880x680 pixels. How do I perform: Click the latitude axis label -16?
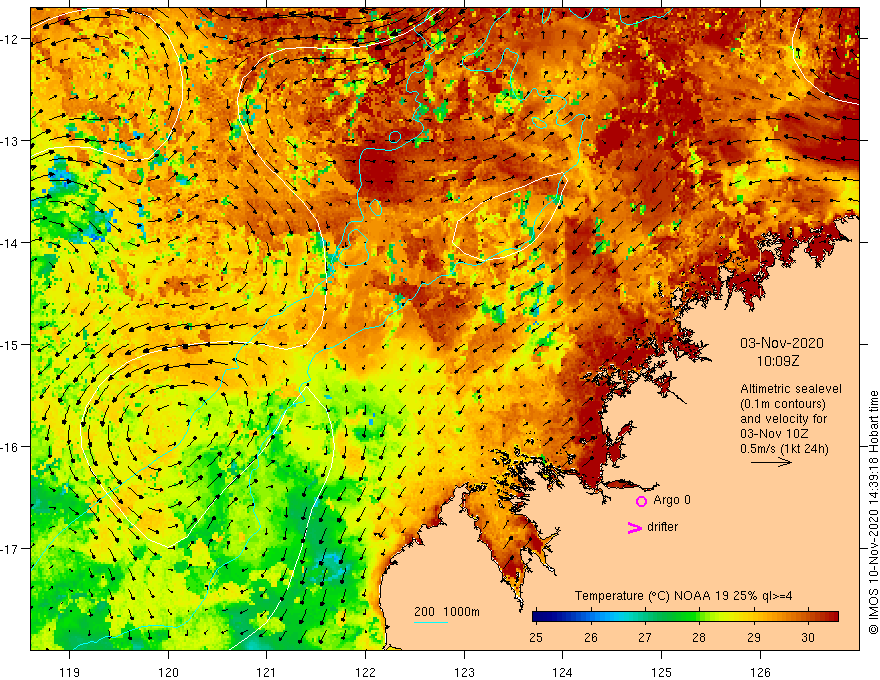[x=10, y=447]
